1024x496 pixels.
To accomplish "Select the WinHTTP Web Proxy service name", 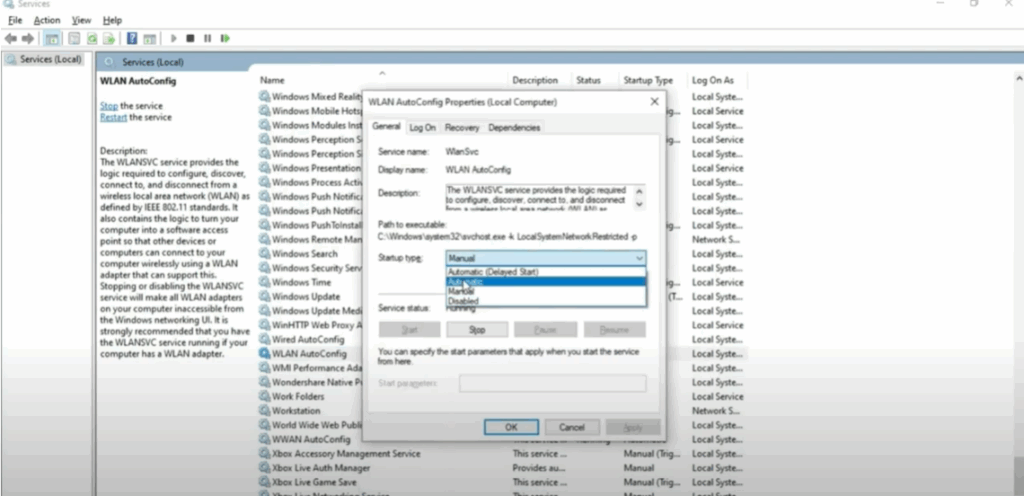I will click(x=317, y=325).
